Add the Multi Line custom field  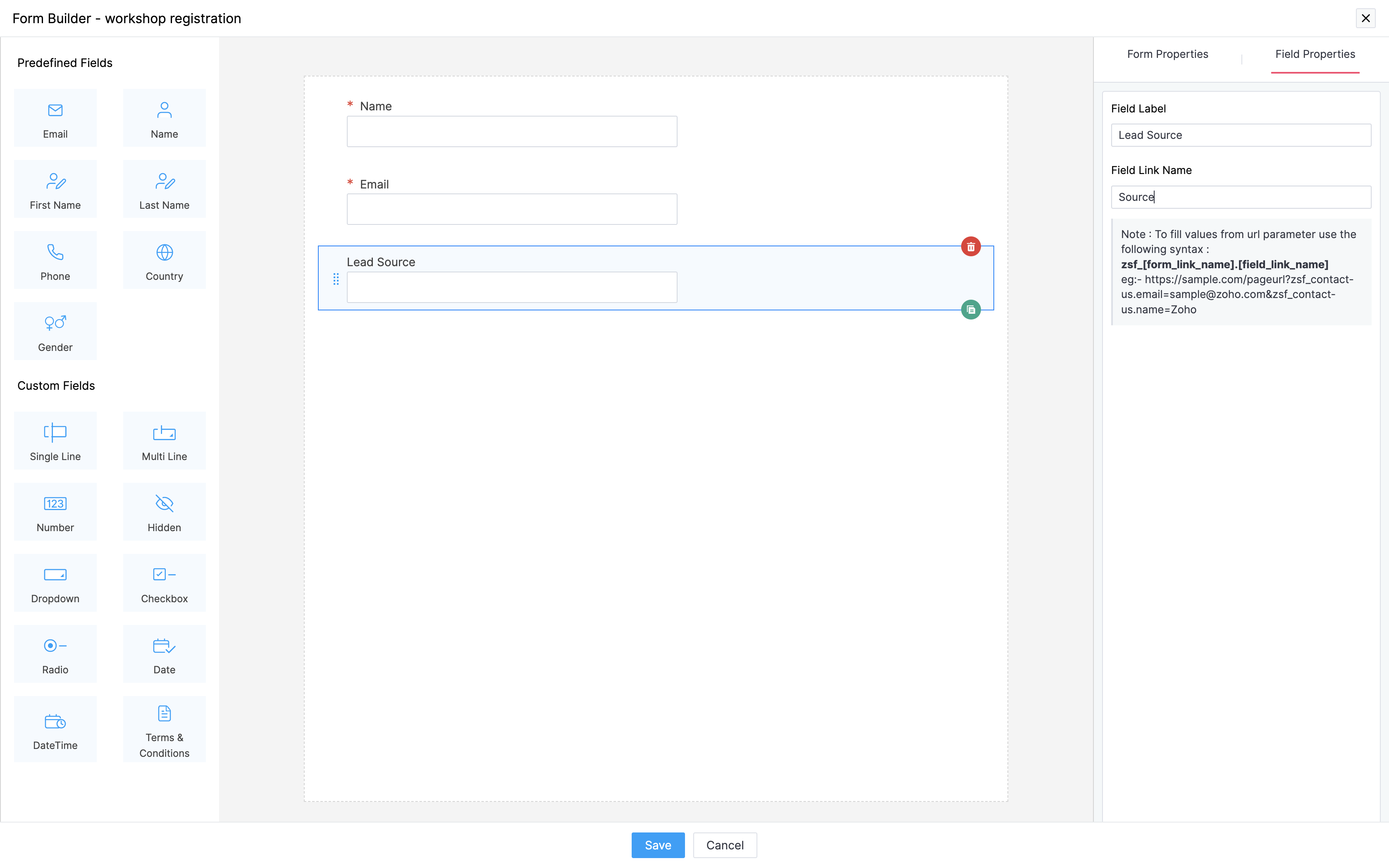point(164,440)
